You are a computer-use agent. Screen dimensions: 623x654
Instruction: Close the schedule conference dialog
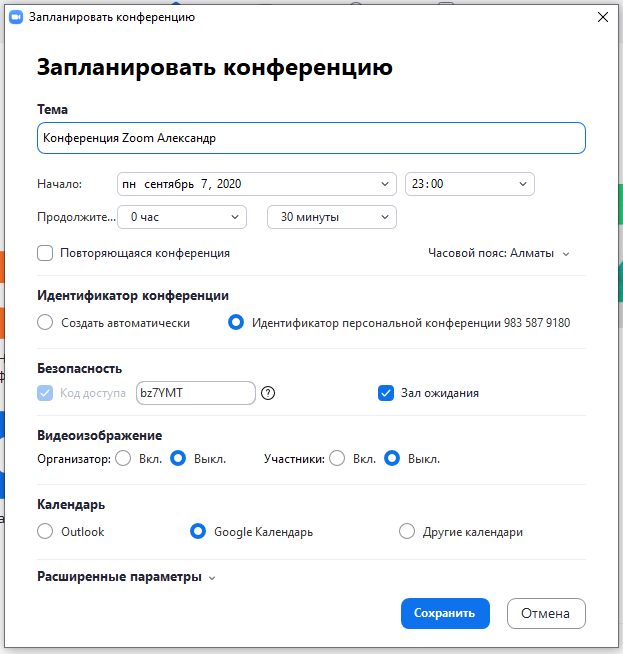[603, 17]
